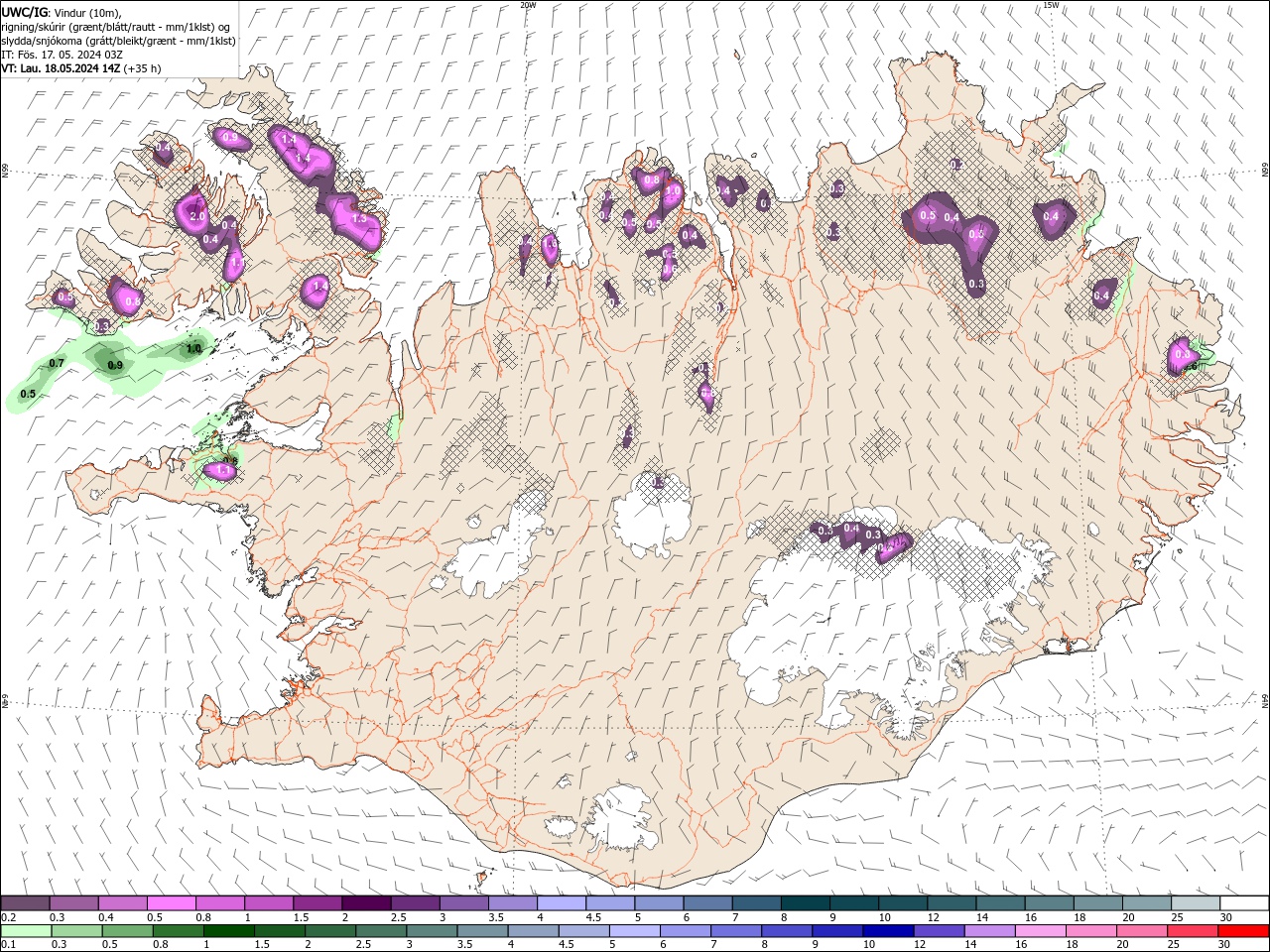The image size is (1270, 952).
Task: Click the "slydda/snjókoma" legend description line
Action: tap(118, 41)
